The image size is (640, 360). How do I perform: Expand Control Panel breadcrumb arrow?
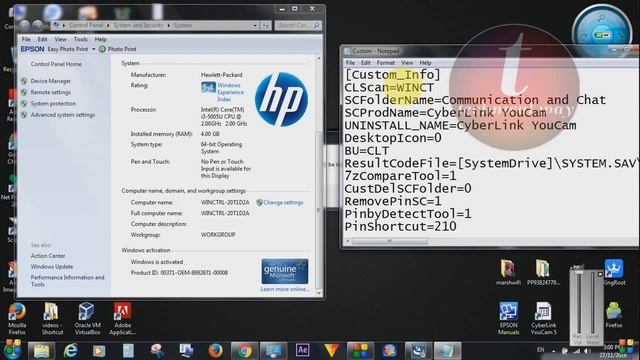coord(108,25)
